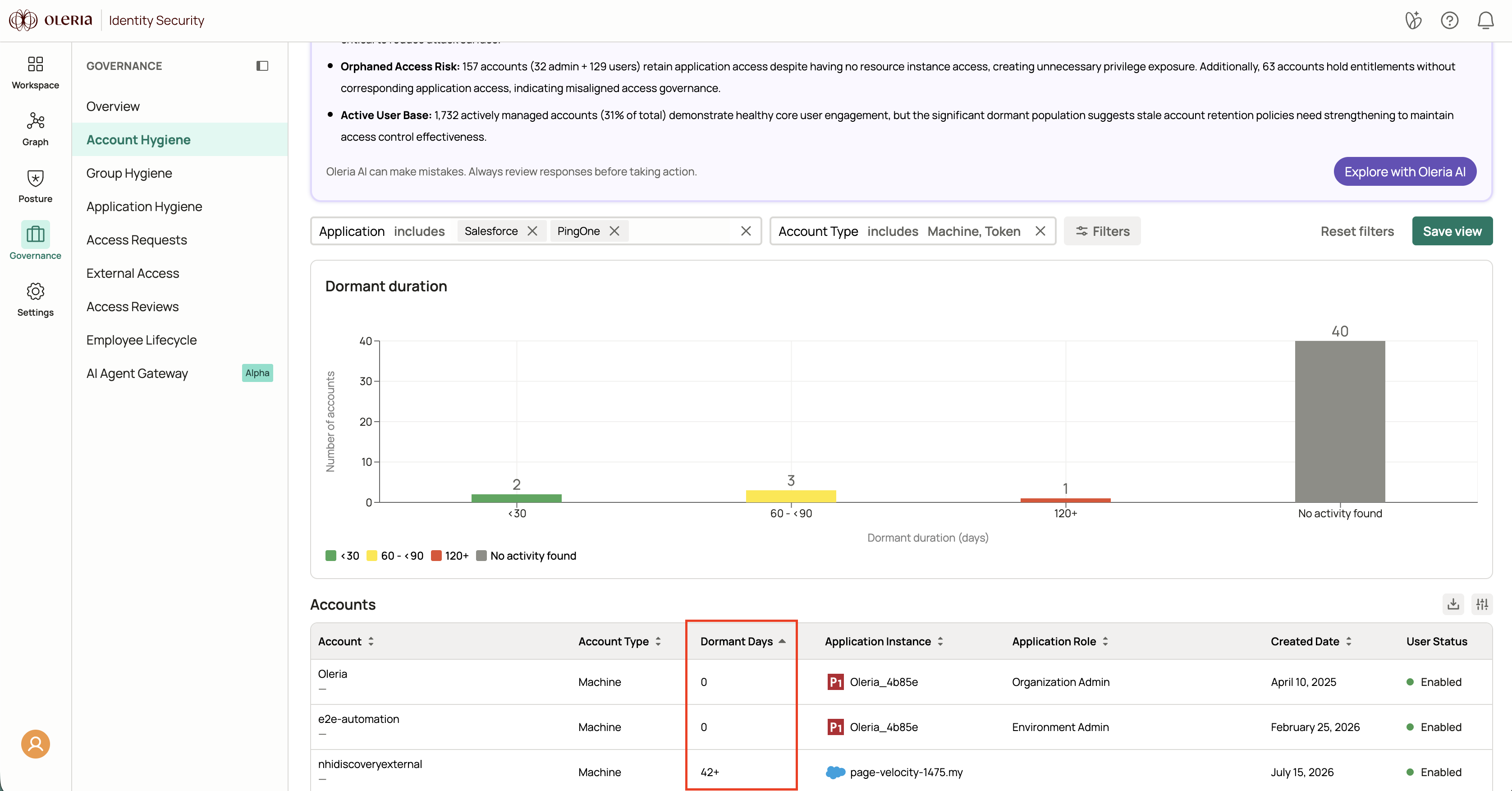Clear the Application filter
This screenshot has width=1512, height=791.
pos(746,231)
